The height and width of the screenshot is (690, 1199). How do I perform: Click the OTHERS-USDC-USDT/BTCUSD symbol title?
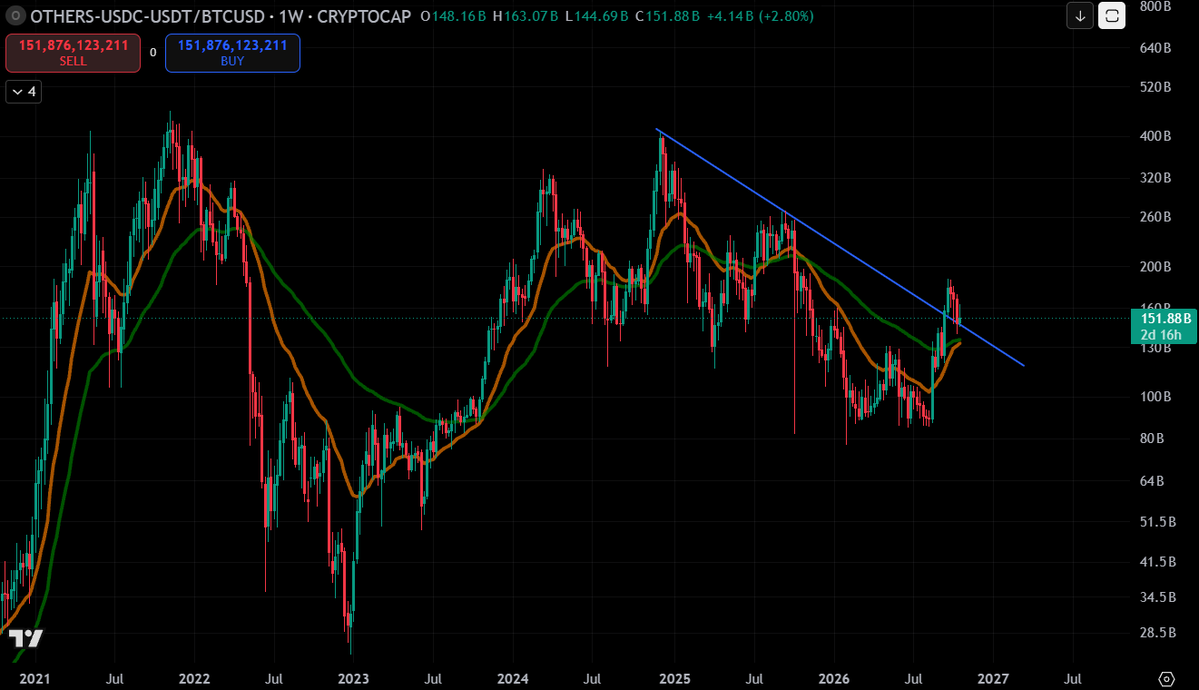point(148,16)
